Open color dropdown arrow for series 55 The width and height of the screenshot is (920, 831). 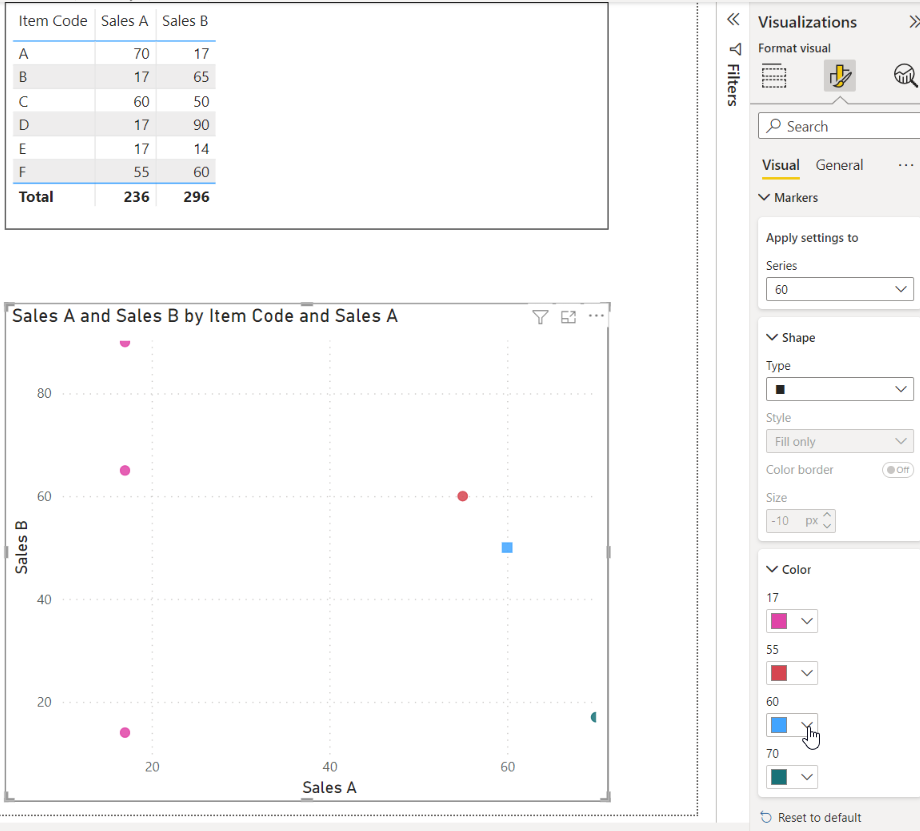[807, 673]
